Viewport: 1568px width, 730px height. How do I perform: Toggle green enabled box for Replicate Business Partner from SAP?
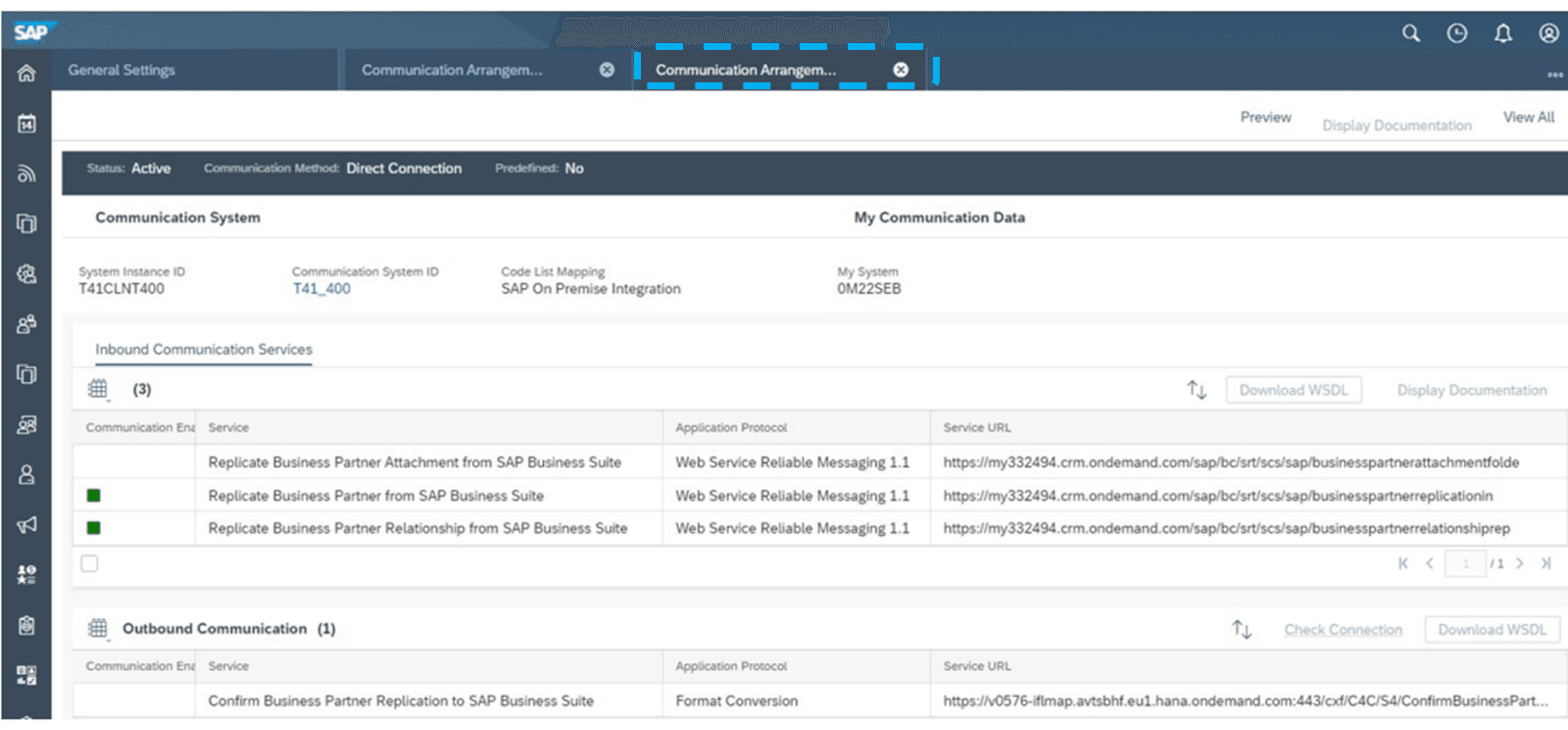94,496
